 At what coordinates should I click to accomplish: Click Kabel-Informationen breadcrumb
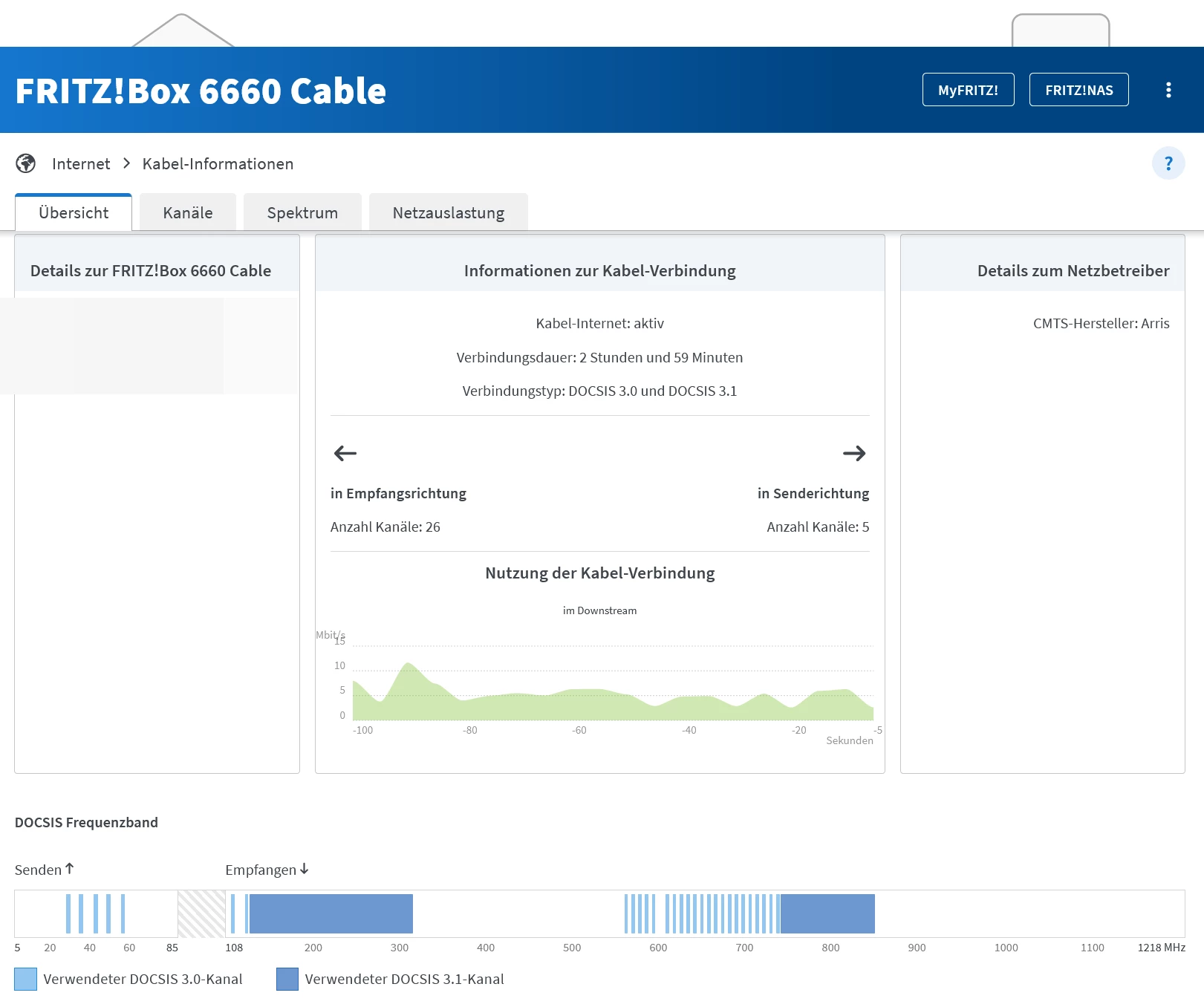click(x=218, y=163)
